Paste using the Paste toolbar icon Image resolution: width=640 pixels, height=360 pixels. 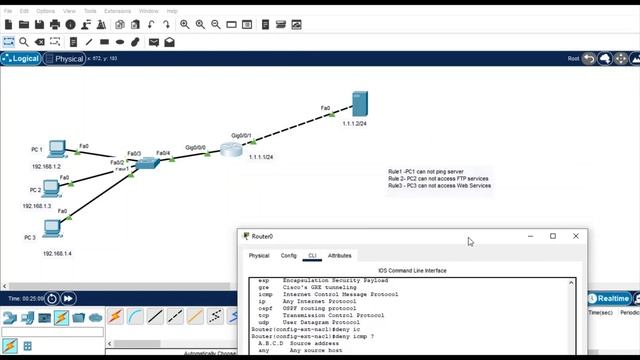pos(135,24)
